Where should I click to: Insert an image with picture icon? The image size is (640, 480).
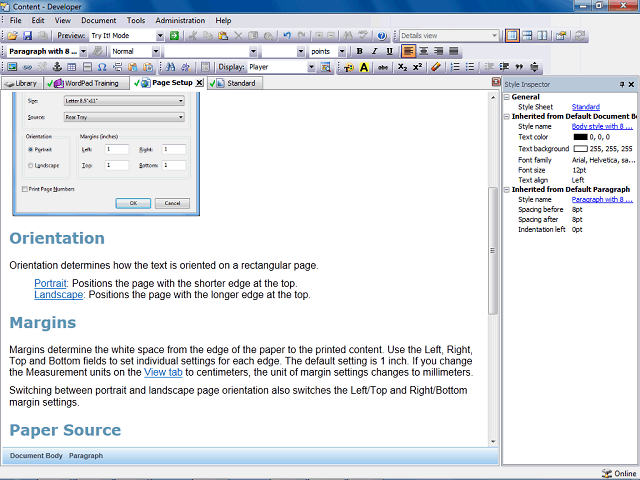12,67
